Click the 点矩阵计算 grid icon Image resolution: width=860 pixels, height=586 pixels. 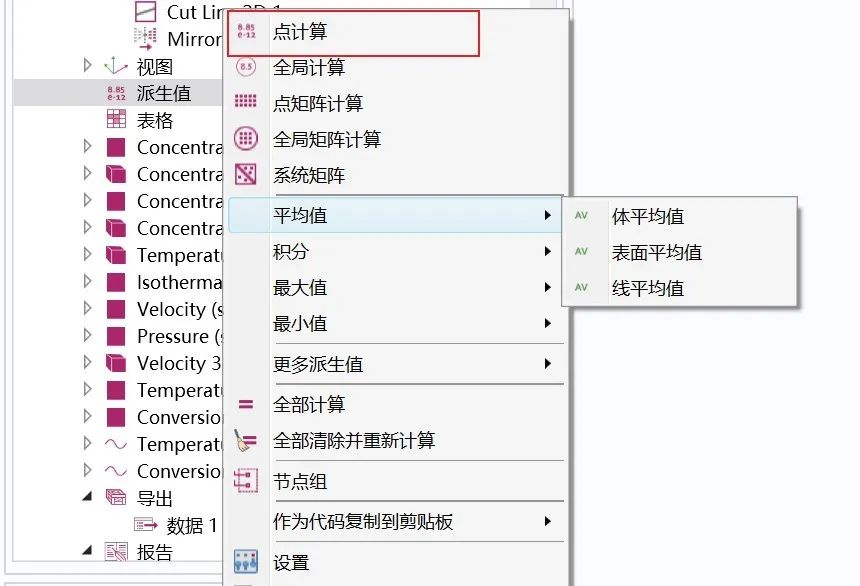click(x=248, y=101)
